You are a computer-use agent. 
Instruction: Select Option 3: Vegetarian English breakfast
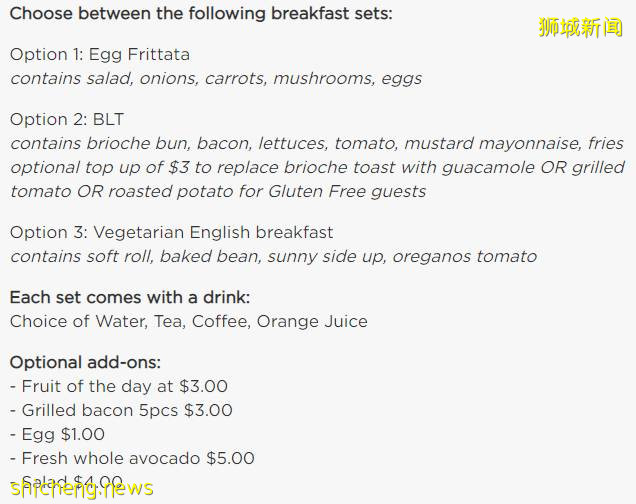[171, 232]
